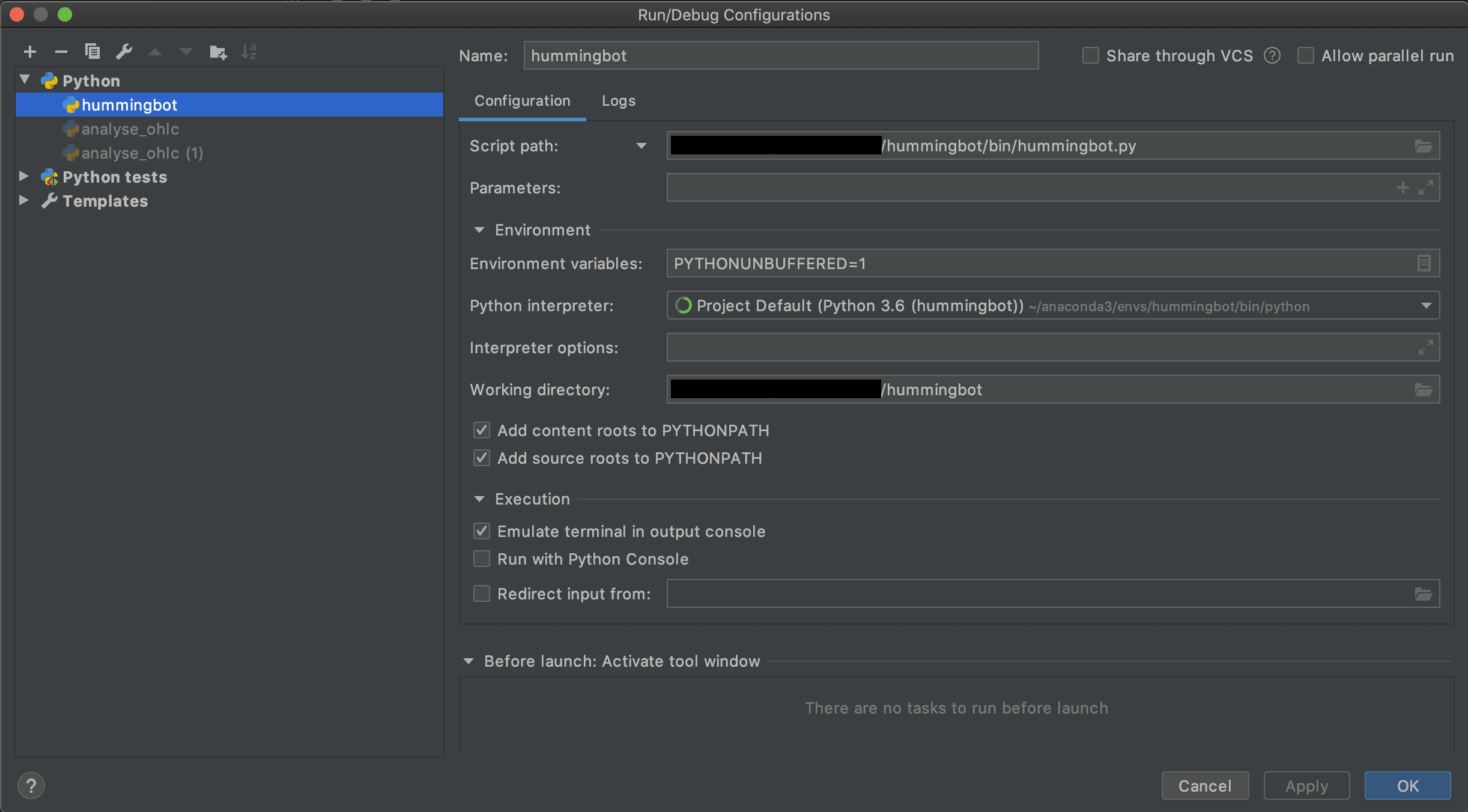Browse for the script path folder icon

click(x=1424, y=146)
